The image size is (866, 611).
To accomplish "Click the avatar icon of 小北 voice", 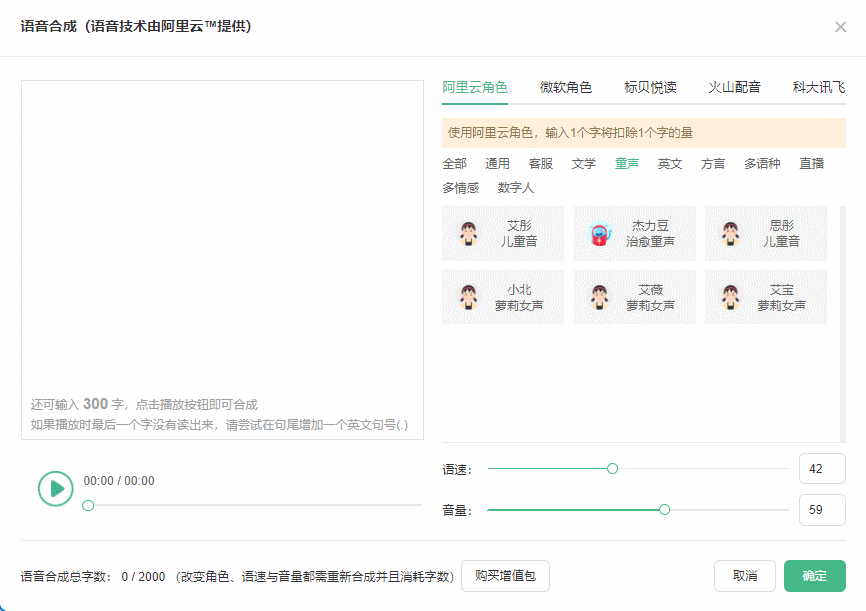I will [468, 297].
